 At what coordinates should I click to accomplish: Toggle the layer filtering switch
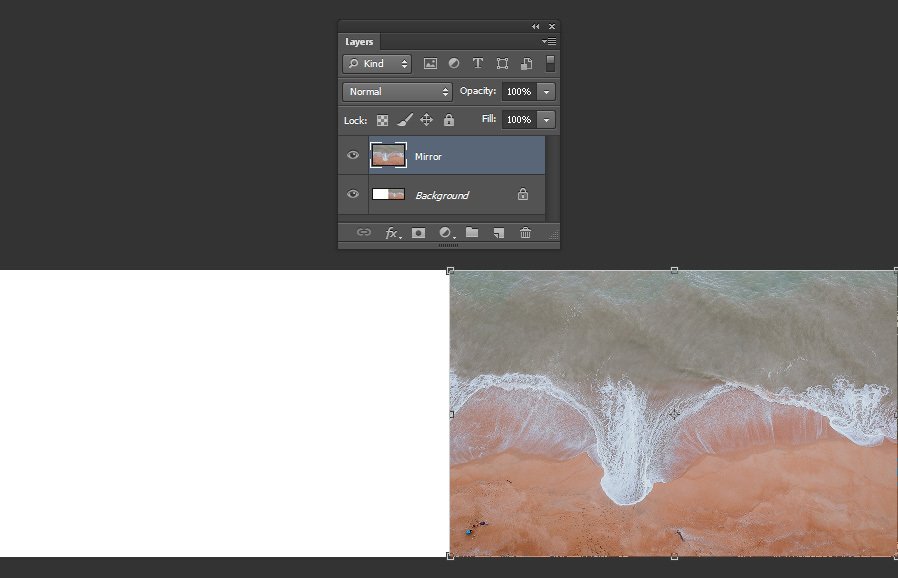click(550, 64)
